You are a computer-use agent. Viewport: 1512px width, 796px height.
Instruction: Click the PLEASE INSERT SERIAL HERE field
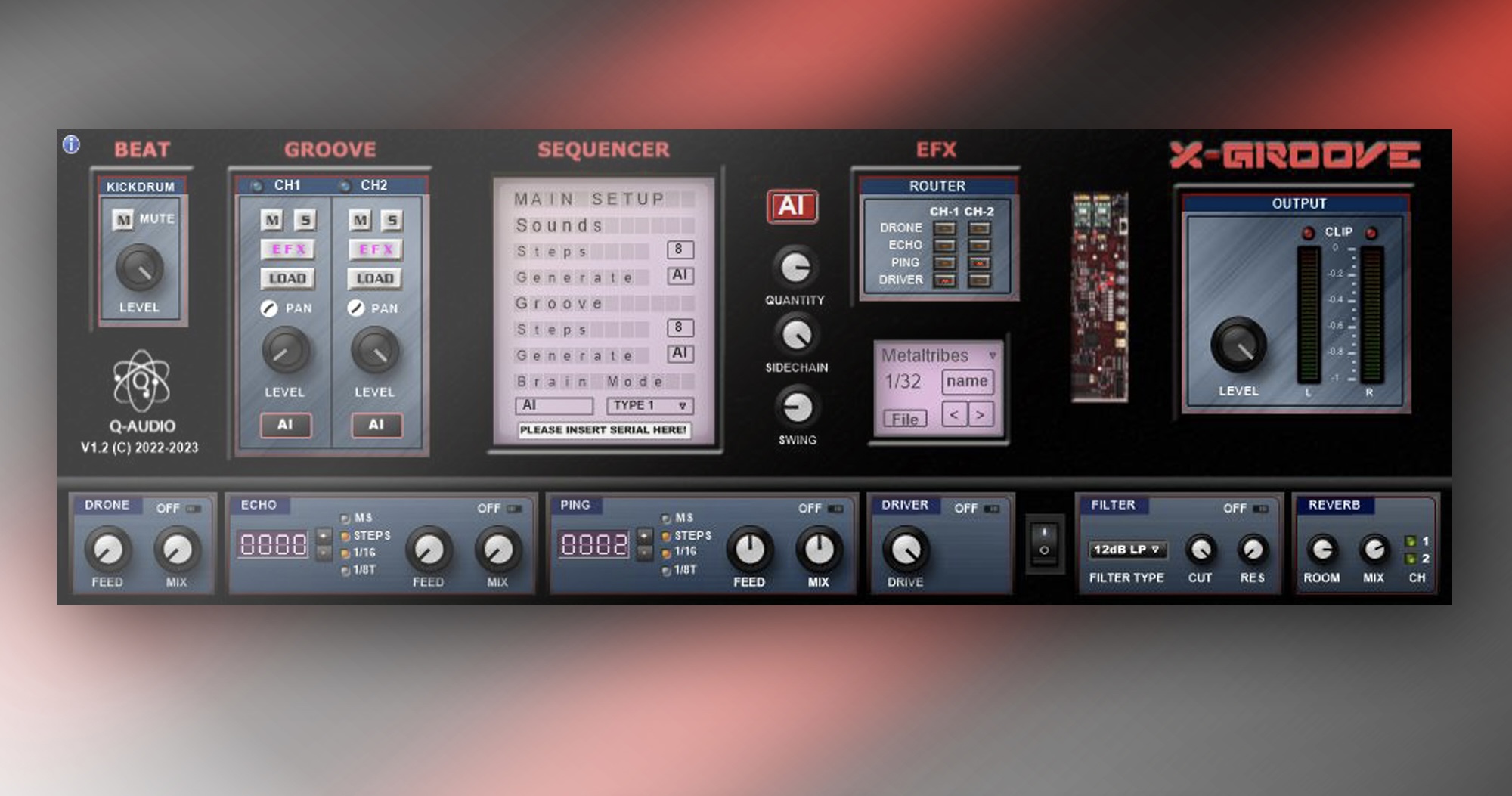coord(603,430)
